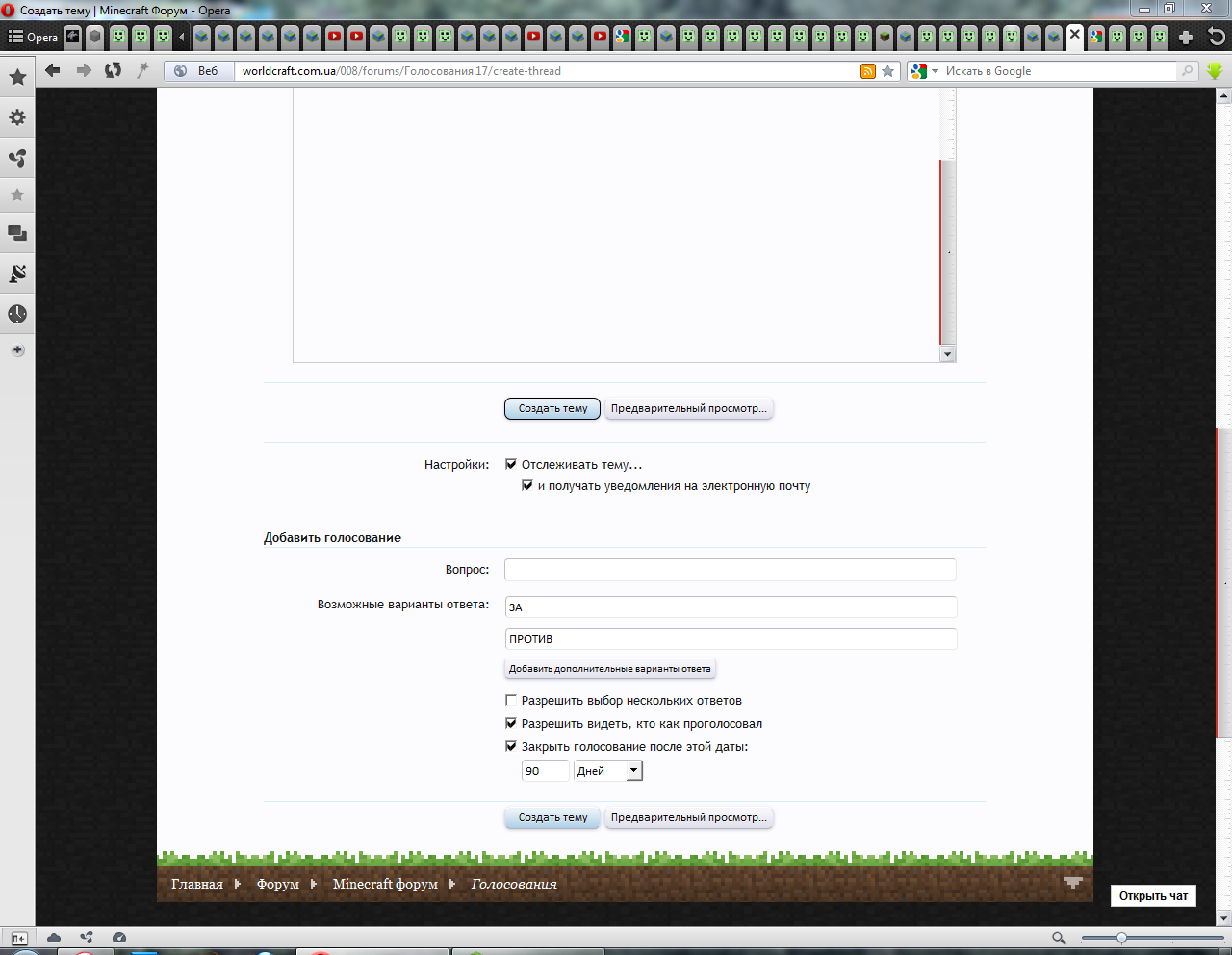
Task: Click the upper Предварительный просмотр button
Action: coord(689,409)
